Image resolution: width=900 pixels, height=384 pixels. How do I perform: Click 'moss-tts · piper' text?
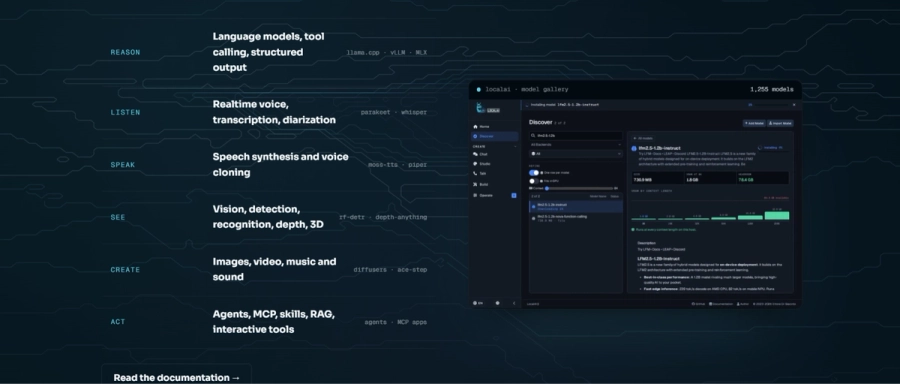tap(398, 165)
